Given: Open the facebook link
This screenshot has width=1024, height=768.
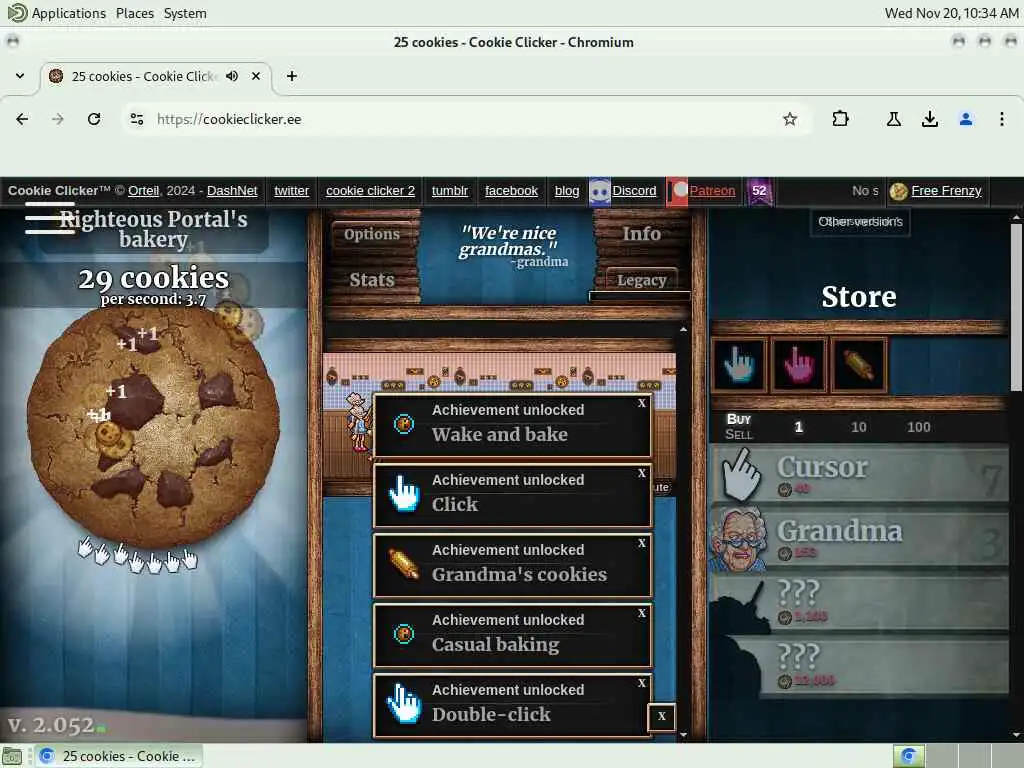Looking at the screenshot, I should (x=511, y=191).
